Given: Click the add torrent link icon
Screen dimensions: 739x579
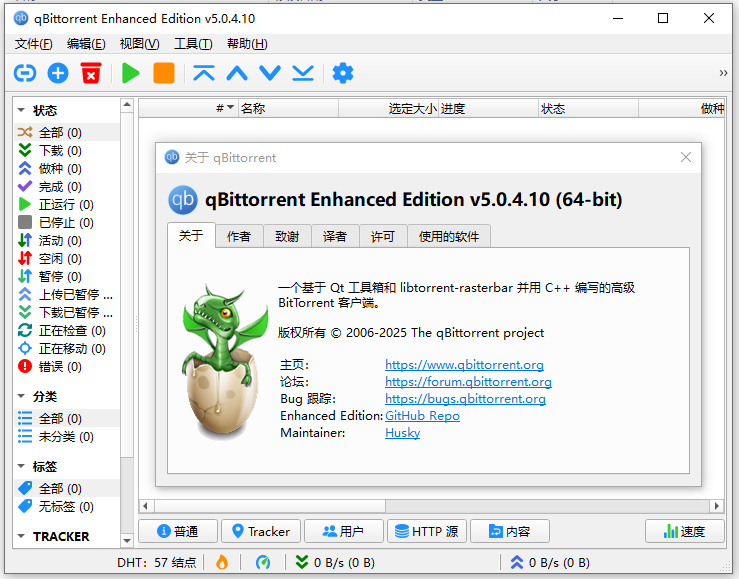Looking at the screenshot, I should (x=25, y=73).
